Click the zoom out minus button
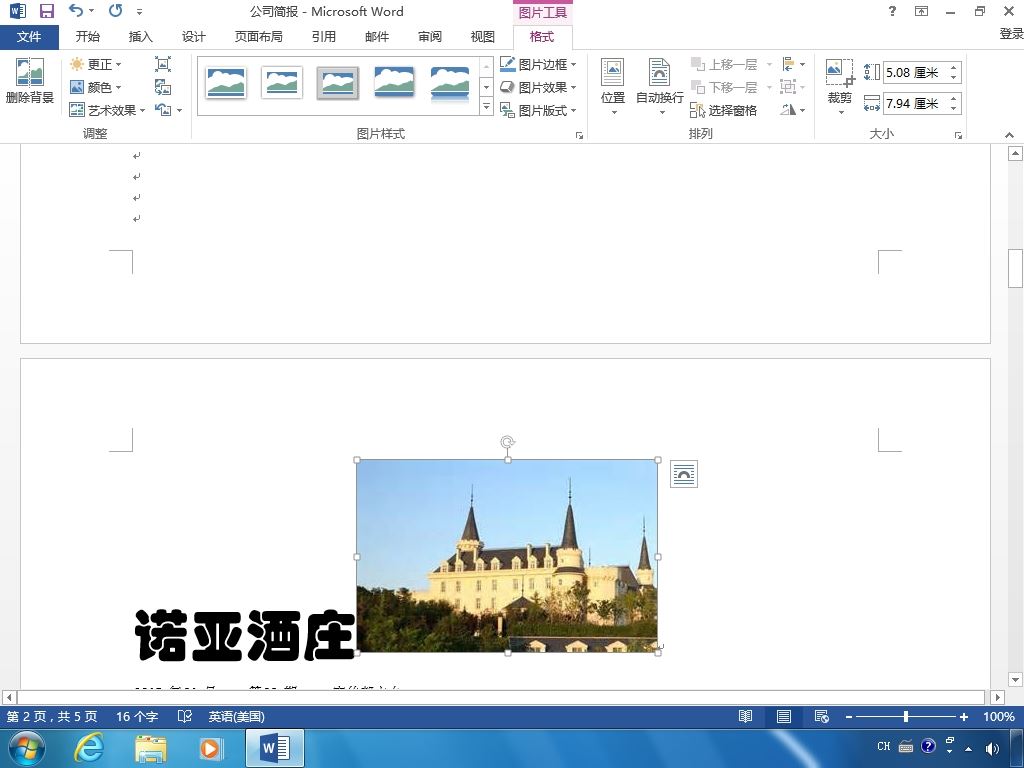The width and height of the screenshot is (1024, 768). pyautogui.click(x=848, y=716)
